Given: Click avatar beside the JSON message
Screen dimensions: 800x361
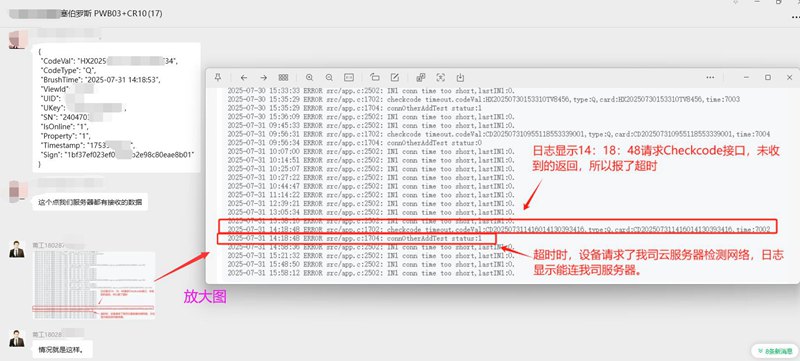Looking at the screenshot, I should click(x=18, y=40).
